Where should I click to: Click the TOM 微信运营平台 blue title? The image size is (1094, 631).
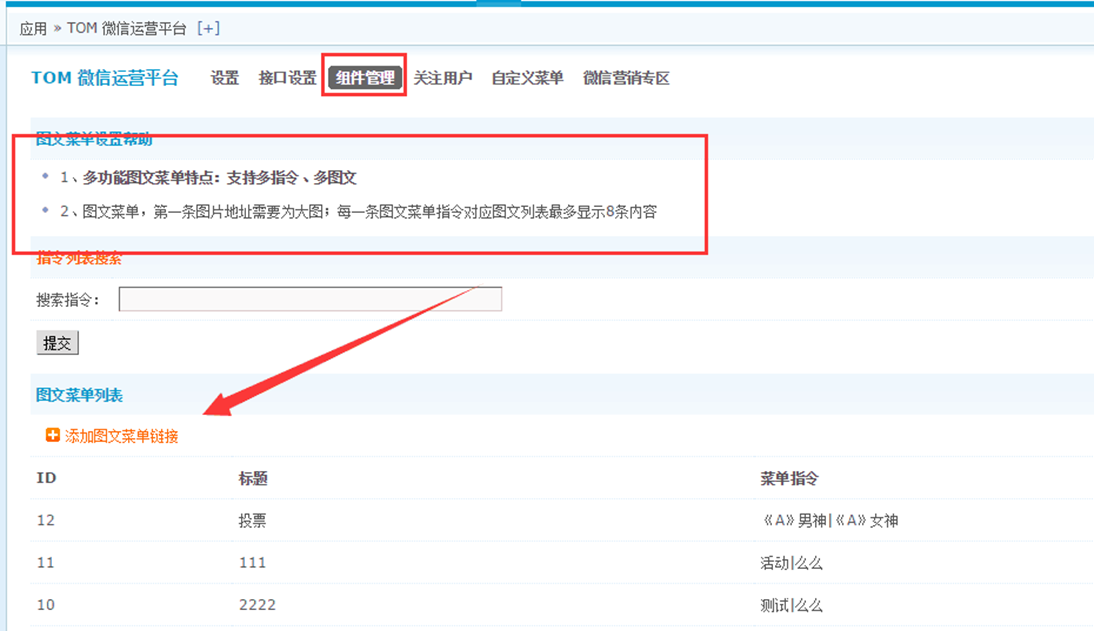click(x=105, y=77)
